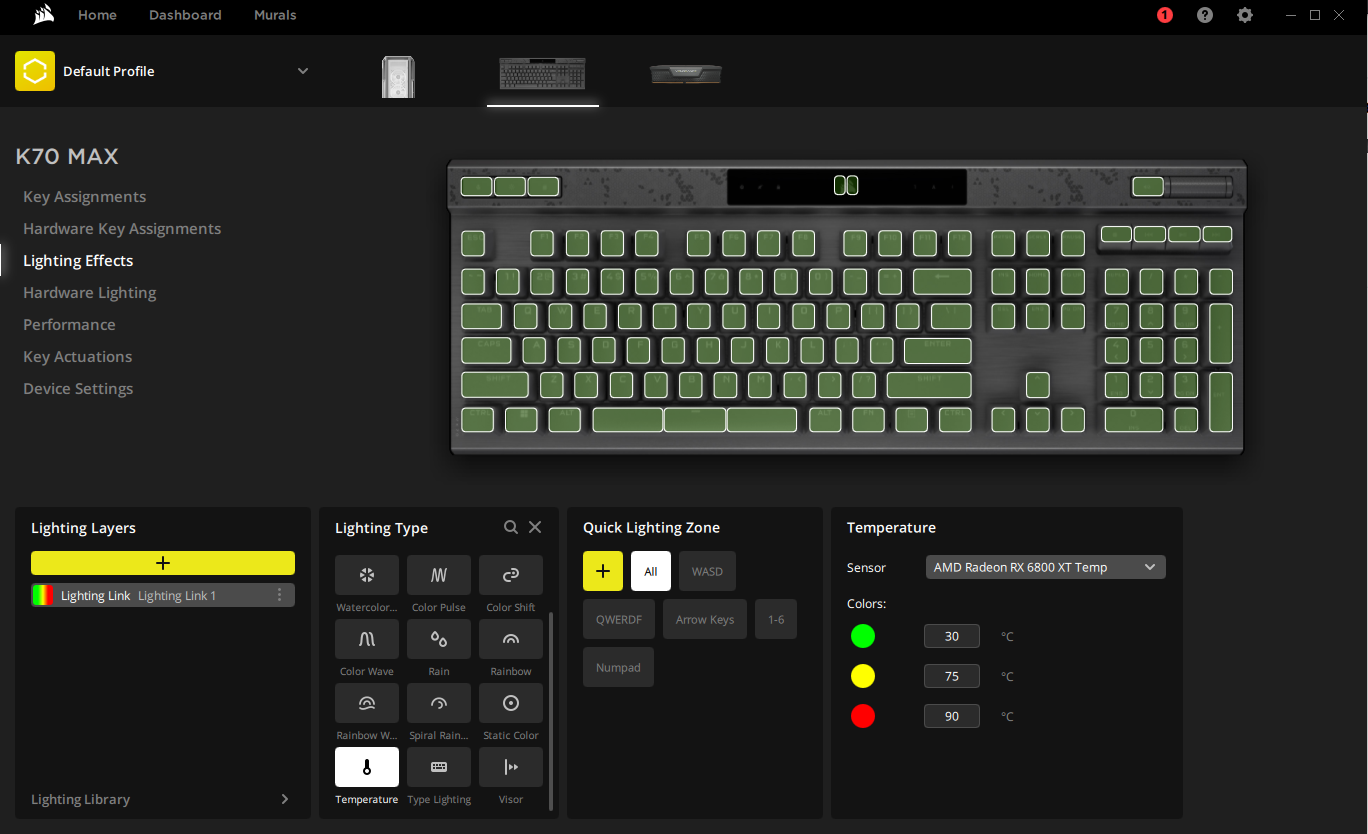This screenshot has height=834, width=1368.
Task: Select the QWERDF quick lighting zone
Action: (619, 619)
